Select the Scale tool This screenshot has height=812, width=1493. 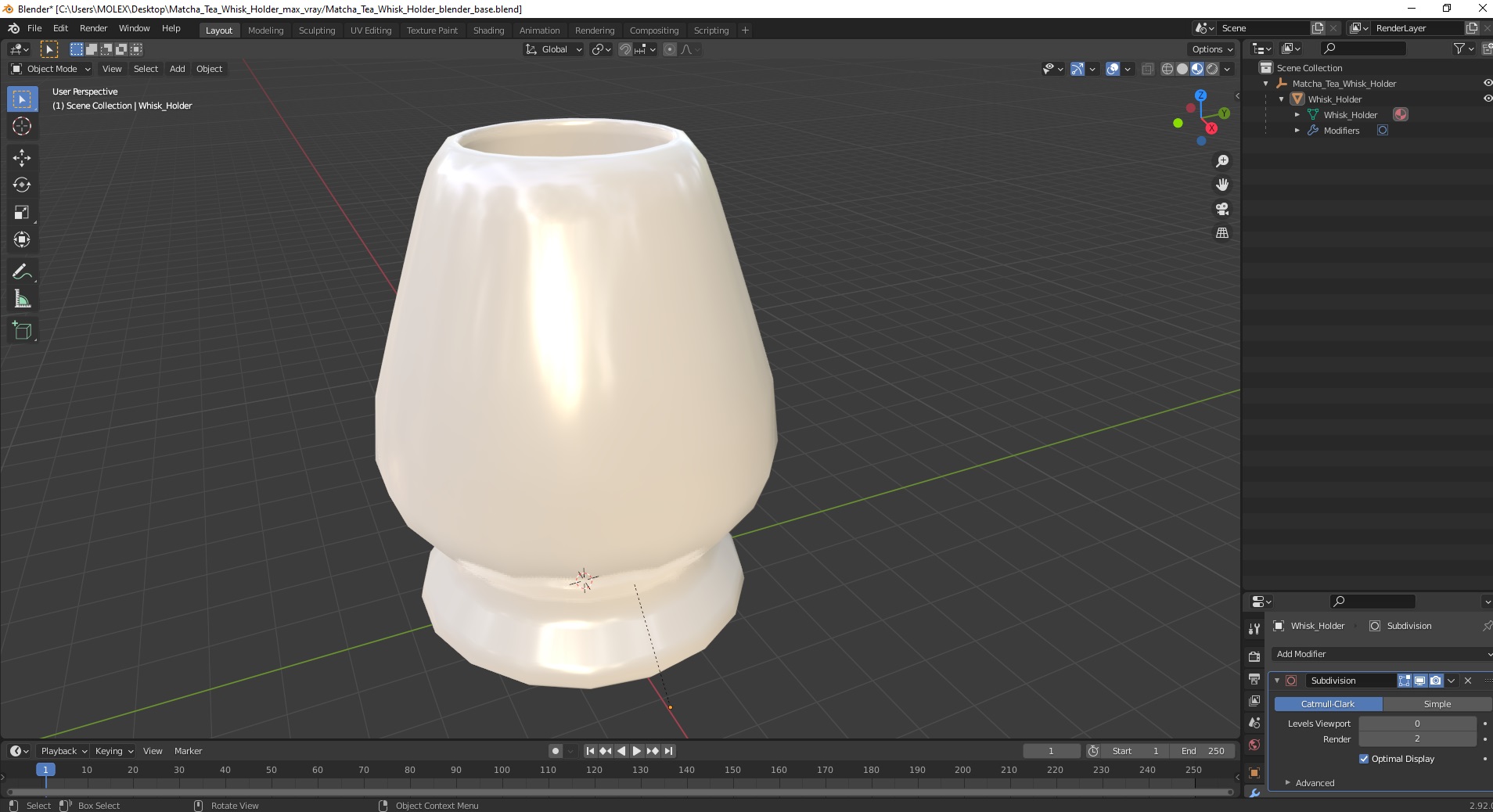coord(22,213)
